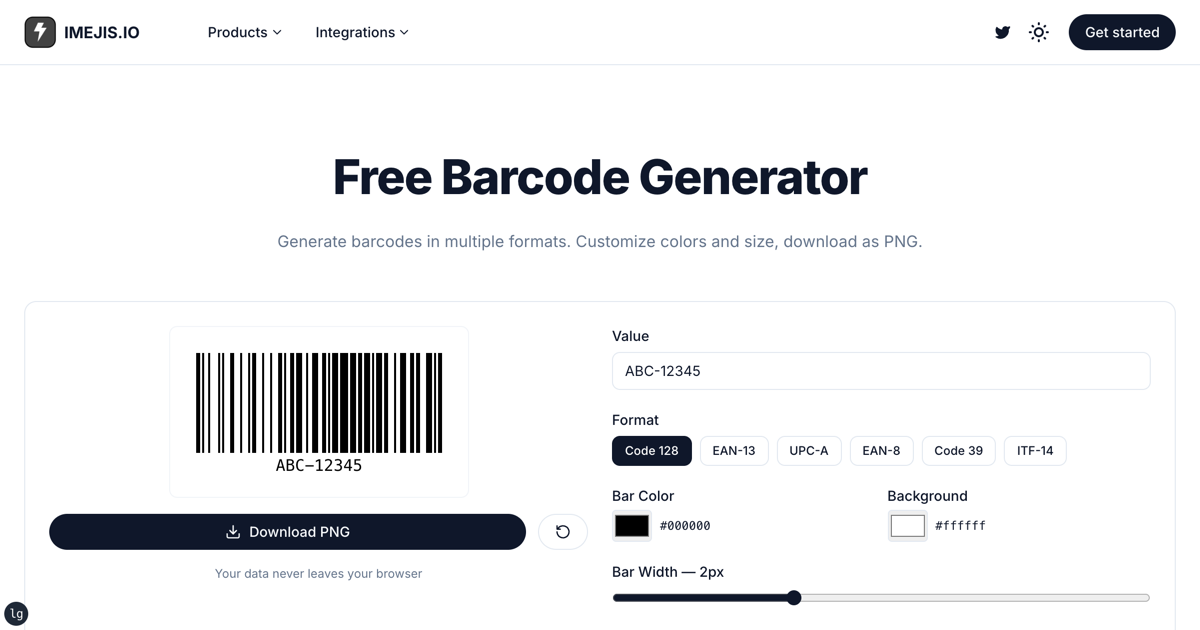Open the Twitter profile icon
The height and width of the screenshot is (630, 1200).
coord(1002,32)
